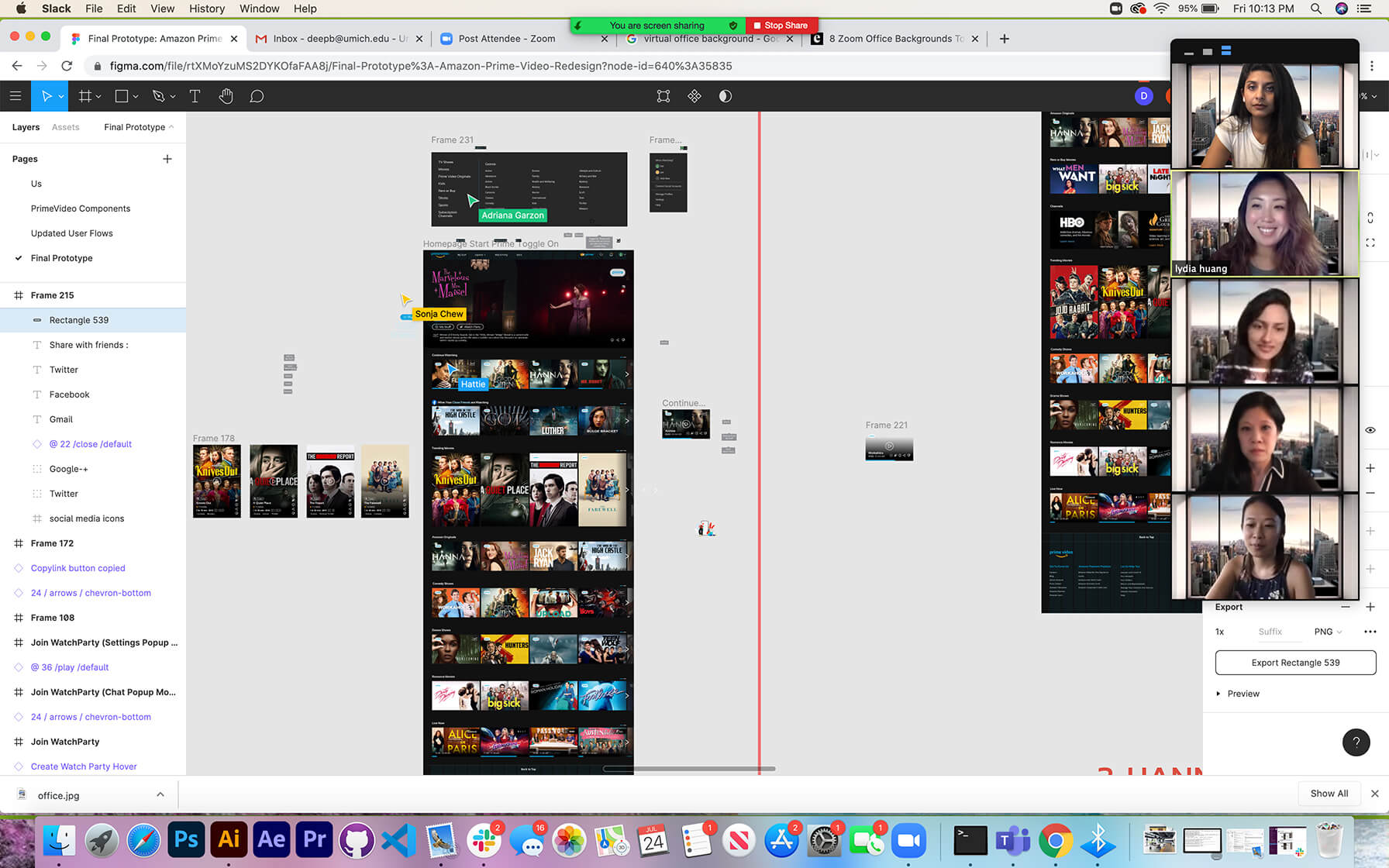Switch to the Assets tab
The width and height of the screenshot is (1389, 868).
click(66, 127)
